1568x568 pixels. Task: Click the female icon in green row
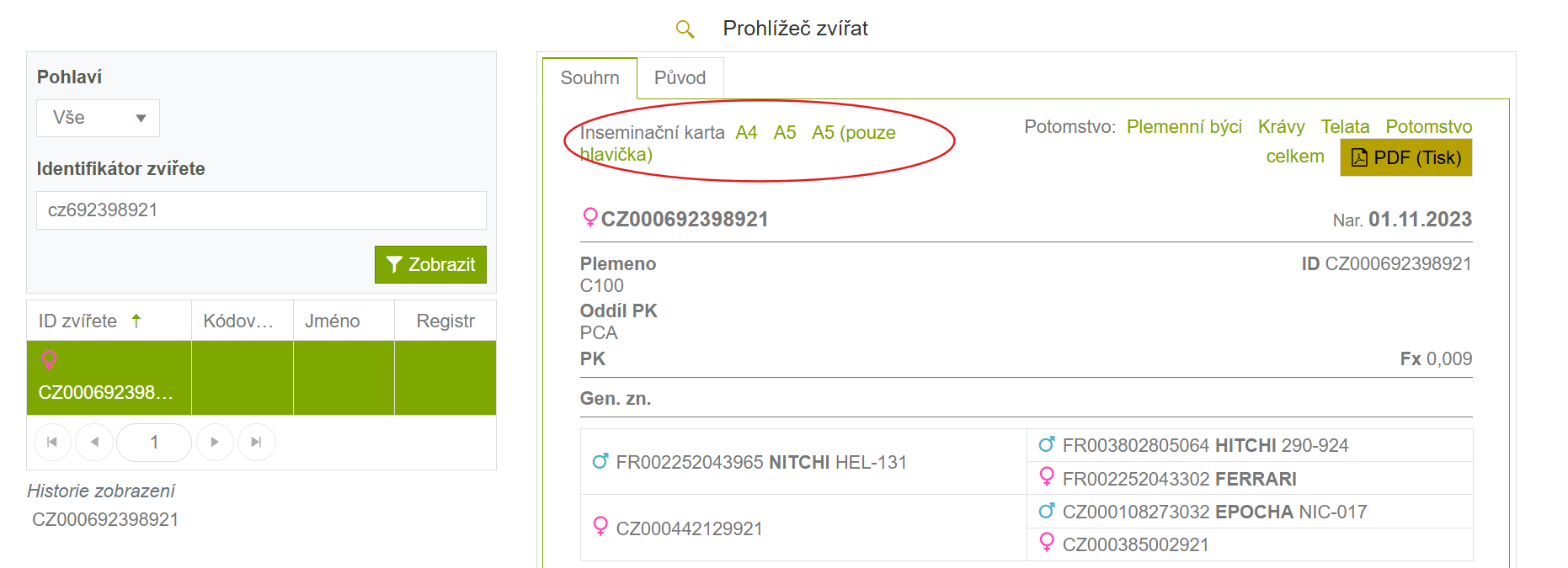49,360
